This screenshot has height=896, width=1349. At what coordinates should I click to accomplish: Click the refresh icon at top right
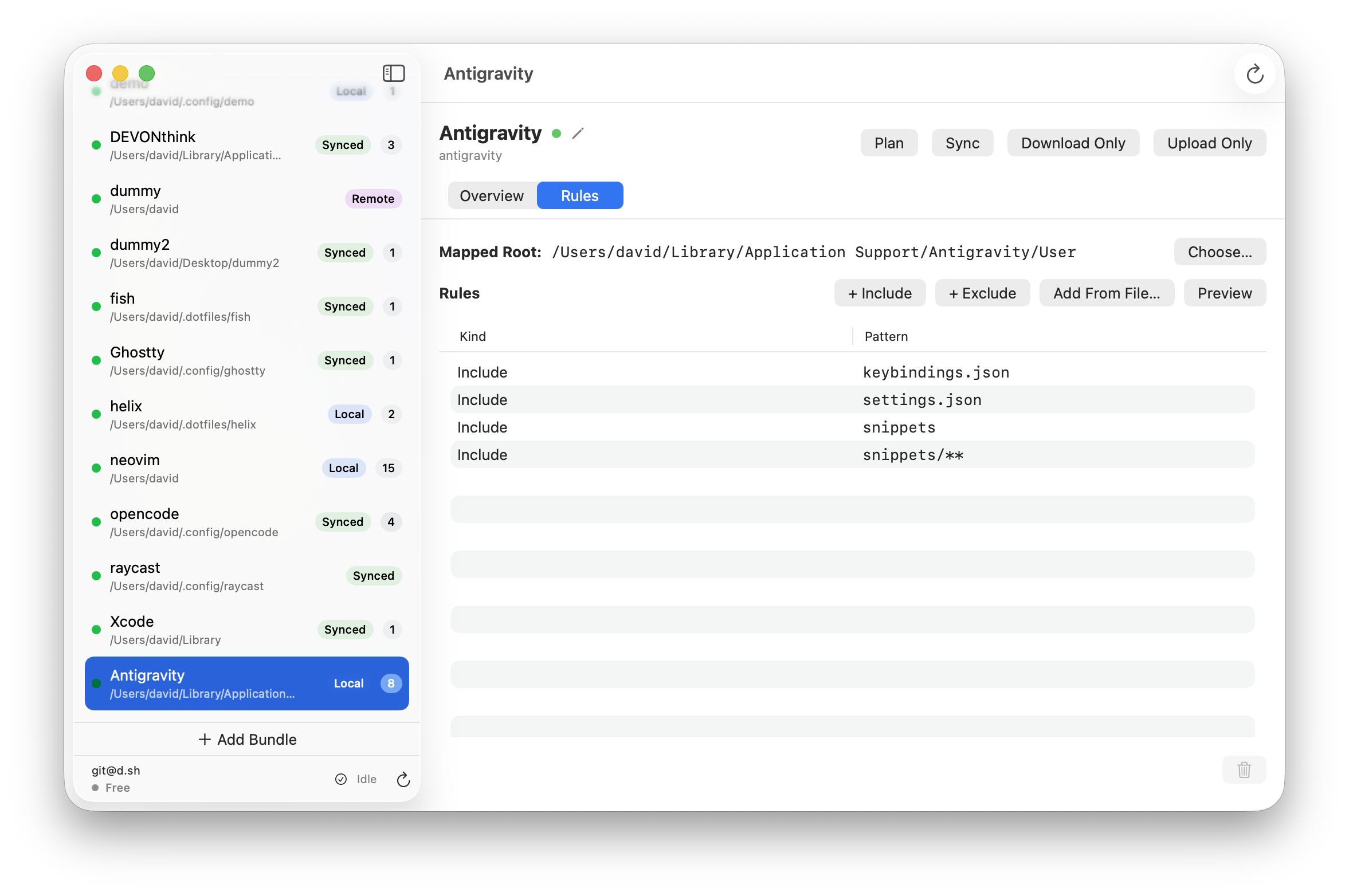[x=1254, y=74]
